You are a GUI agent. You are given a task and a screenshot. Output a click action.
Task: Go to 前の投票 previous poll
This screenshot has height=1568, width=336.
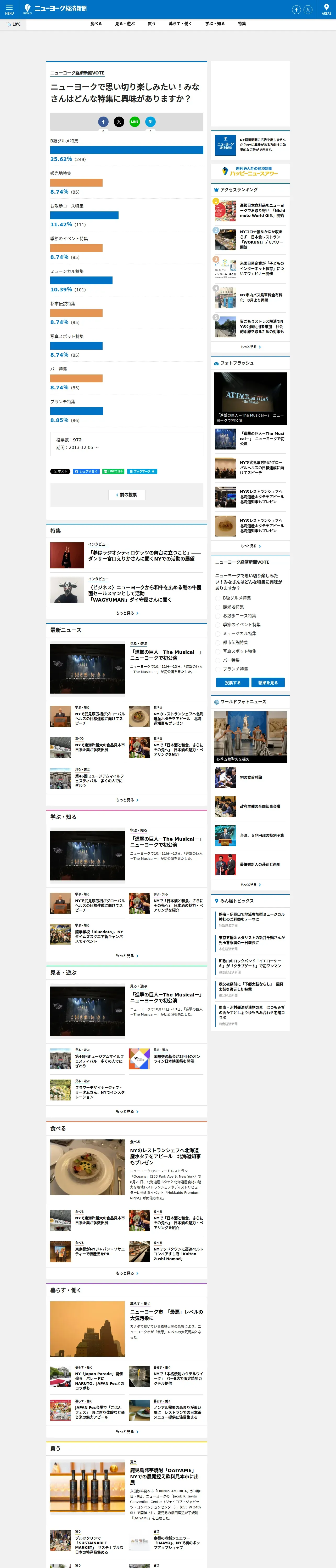(127, 495)
